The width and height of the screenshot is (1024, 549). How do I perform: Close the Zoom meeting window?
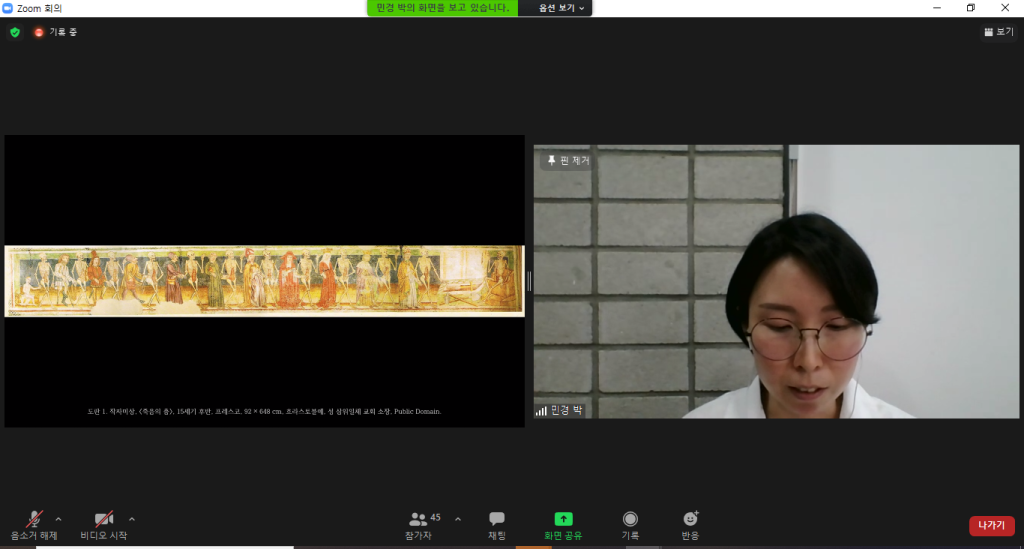(x=1005, y=8)
